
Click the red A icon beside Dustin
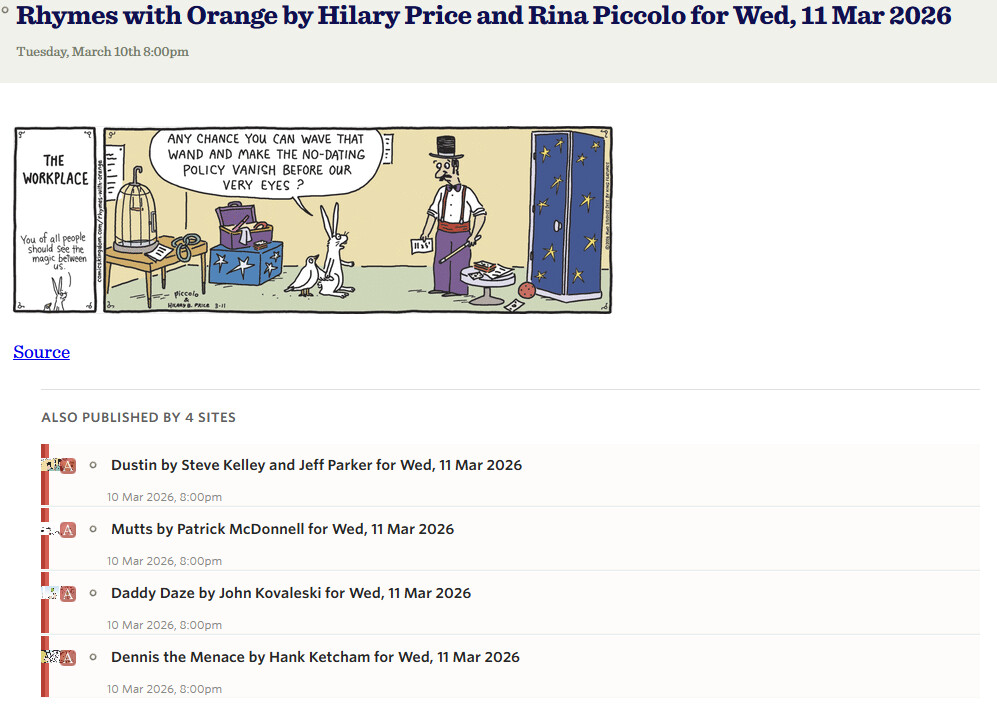click(68, 466)
